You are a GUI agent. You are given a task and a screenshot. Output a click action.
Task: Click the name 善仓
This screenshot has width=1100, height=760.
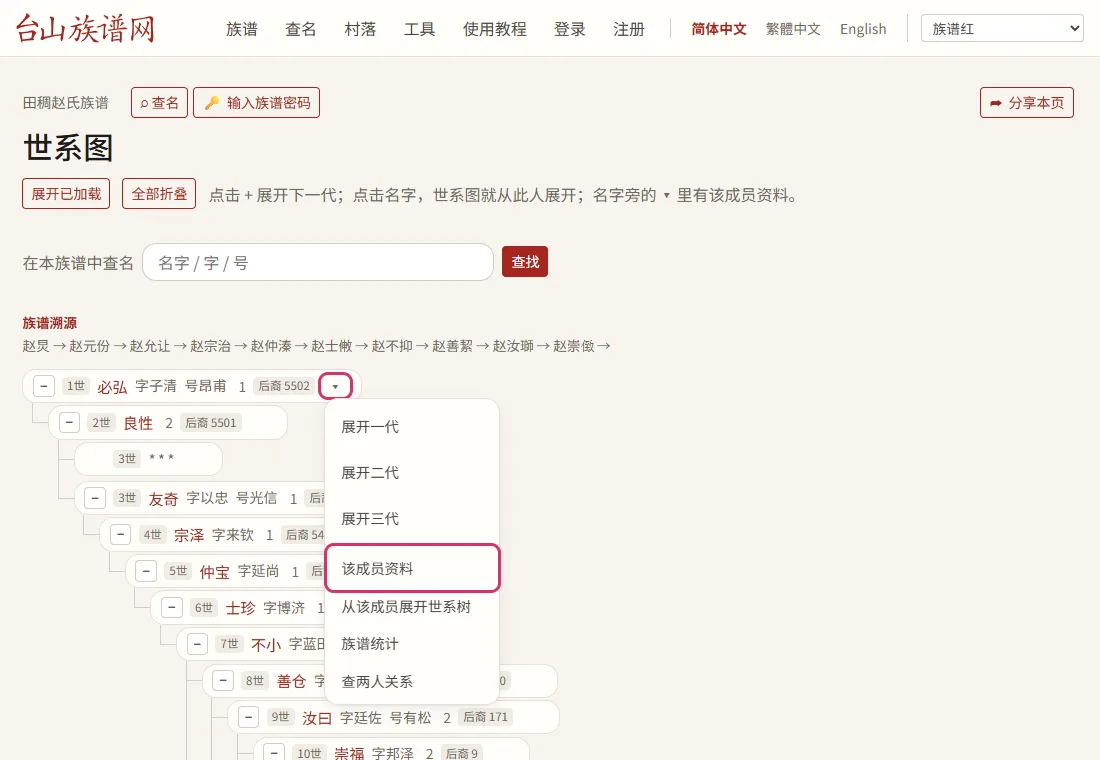pyautogui.click(x=292, y=681)
